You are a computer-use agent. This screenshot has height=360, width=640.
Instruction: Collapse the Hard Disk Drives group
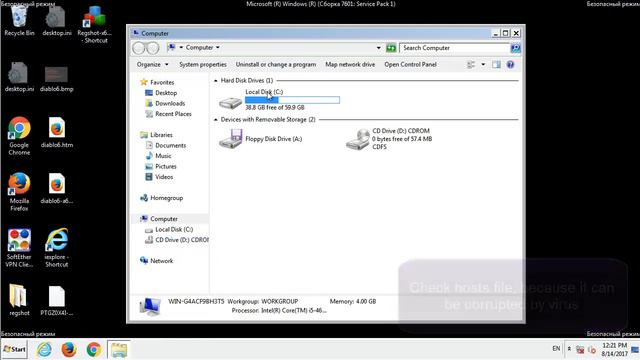click(216, 81)
